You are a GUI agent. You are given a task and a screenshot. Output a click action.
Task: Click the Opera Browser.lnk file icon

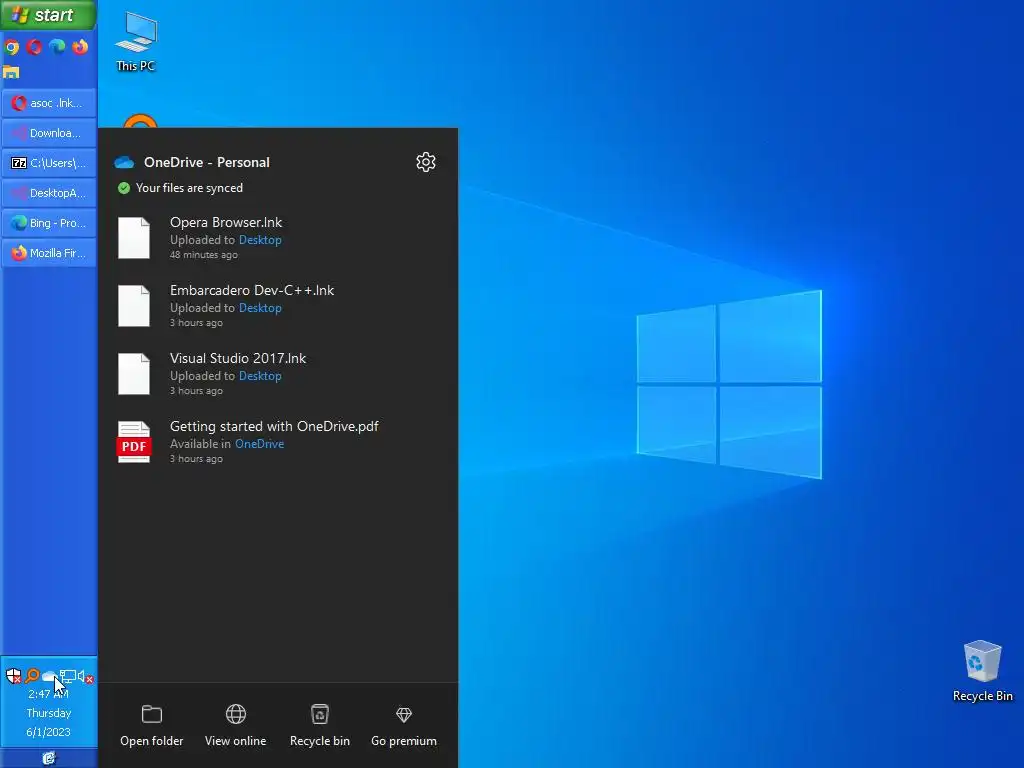[x=134, y=238]
